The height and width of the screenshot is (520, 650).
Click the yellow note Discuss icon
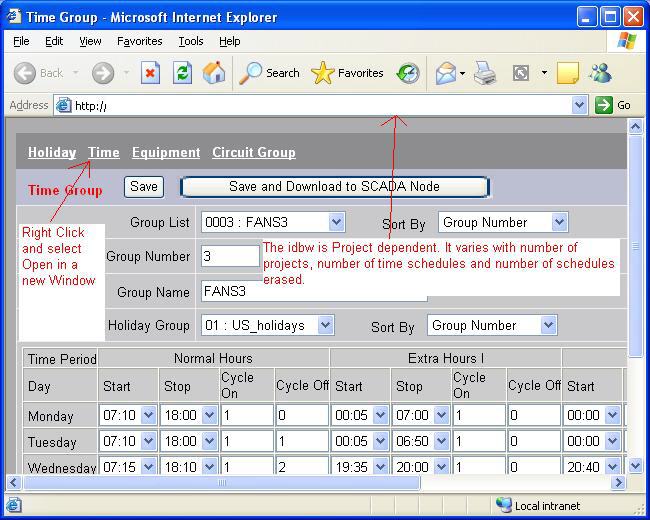click(x=568, y=73)
